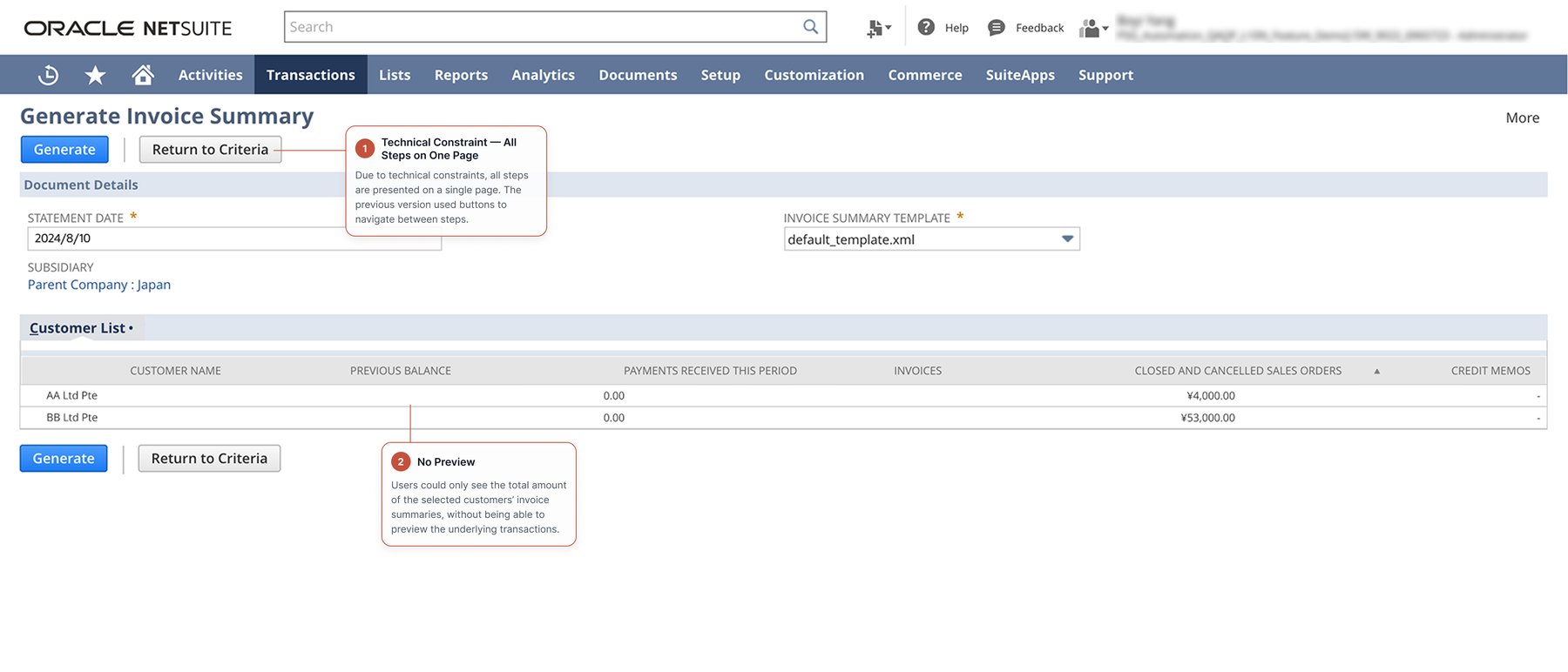The width and height of the screenshot is (1568, 672).
Task: Click sort arrow beside Closed and Cancelled Sales Orders
Action: point(1377,371)
